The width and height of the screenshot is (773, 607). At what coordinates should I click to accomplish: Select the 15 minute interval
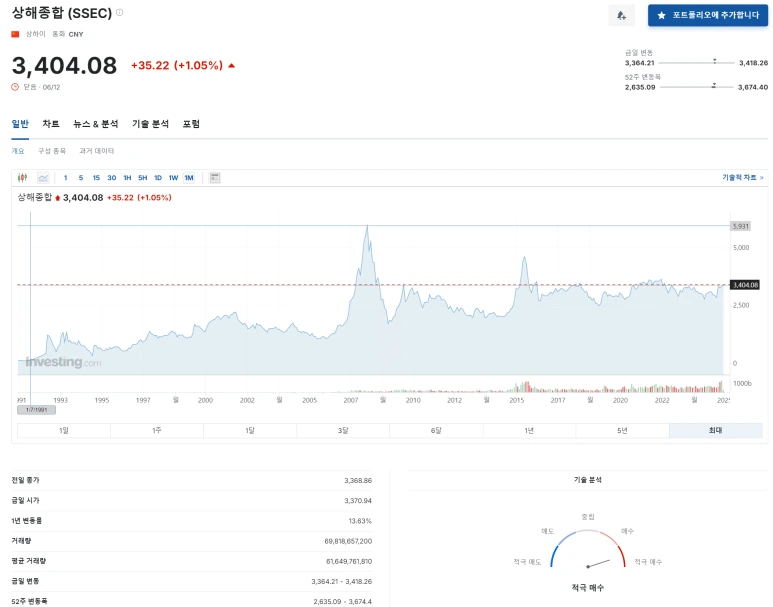[96, 178]
